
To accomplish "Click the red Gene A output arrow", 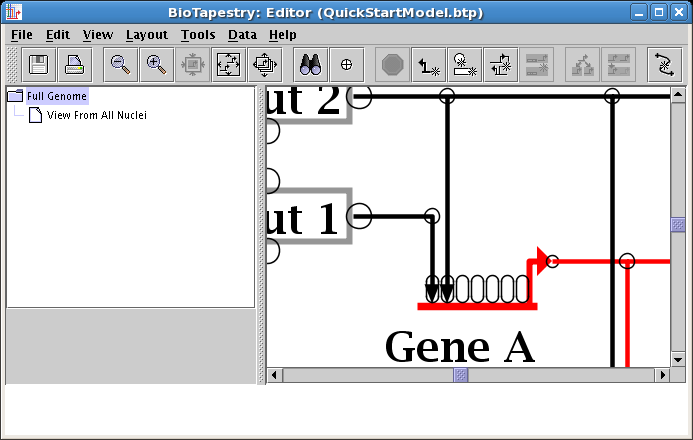I will [x=541, y=261].
